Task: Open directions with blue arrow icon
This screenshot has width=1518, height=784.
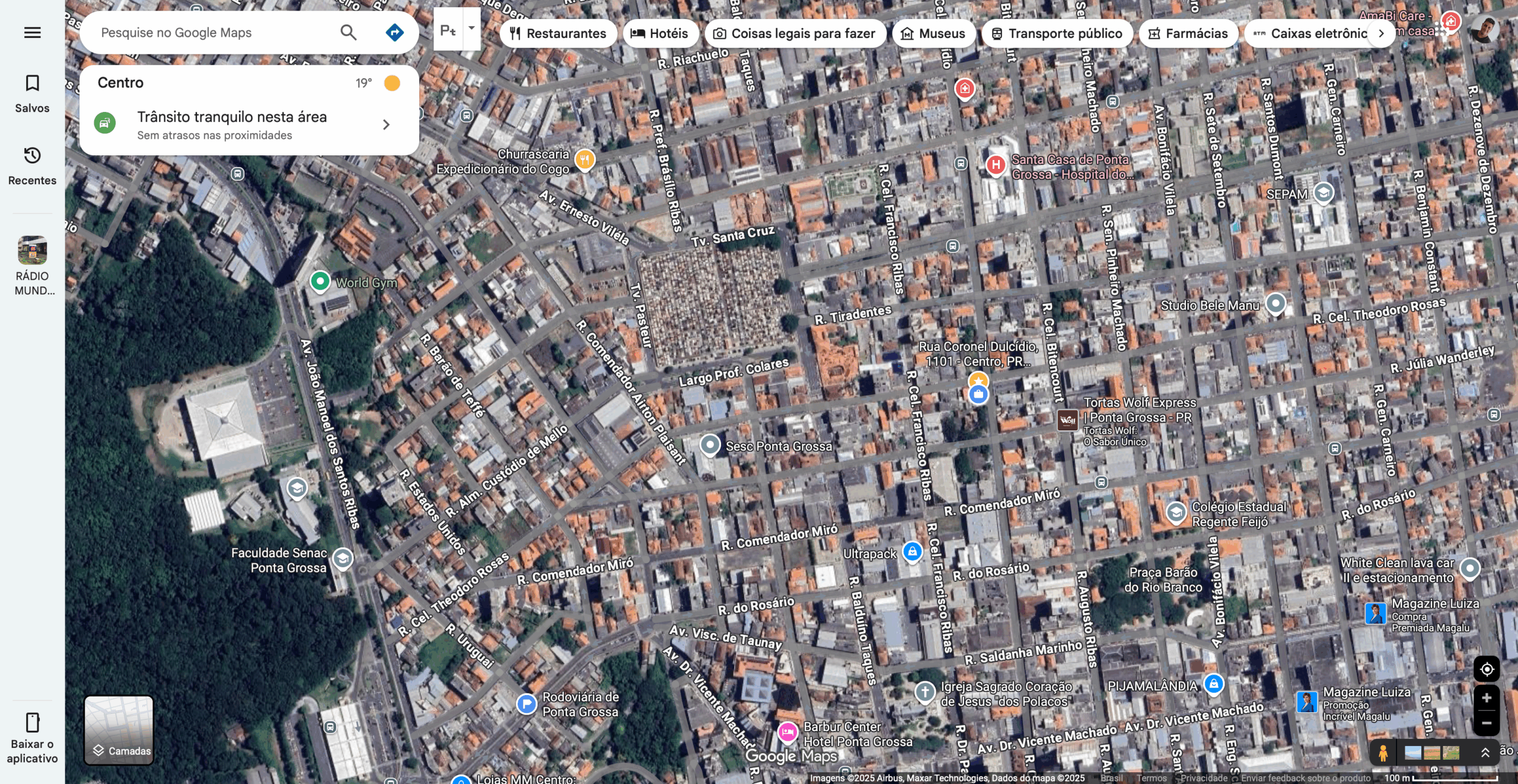Action: pyautogui.click(x=394, y=33)
